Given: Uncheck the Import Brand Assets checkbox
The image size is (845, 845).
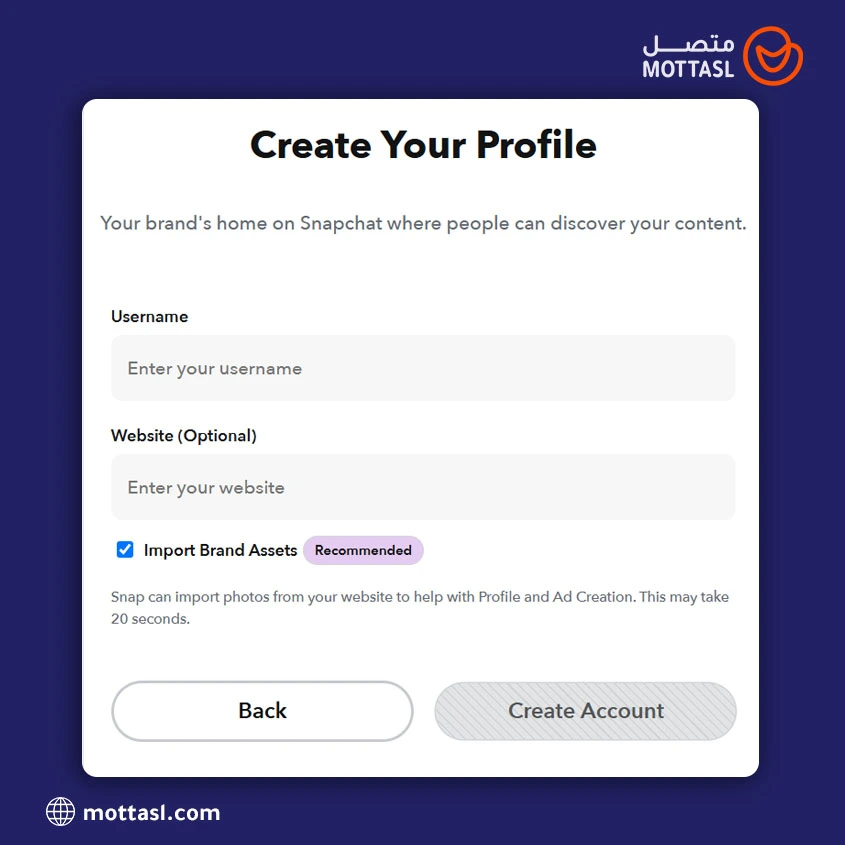Looking at the screenshot, I should (x=125, y=550).
